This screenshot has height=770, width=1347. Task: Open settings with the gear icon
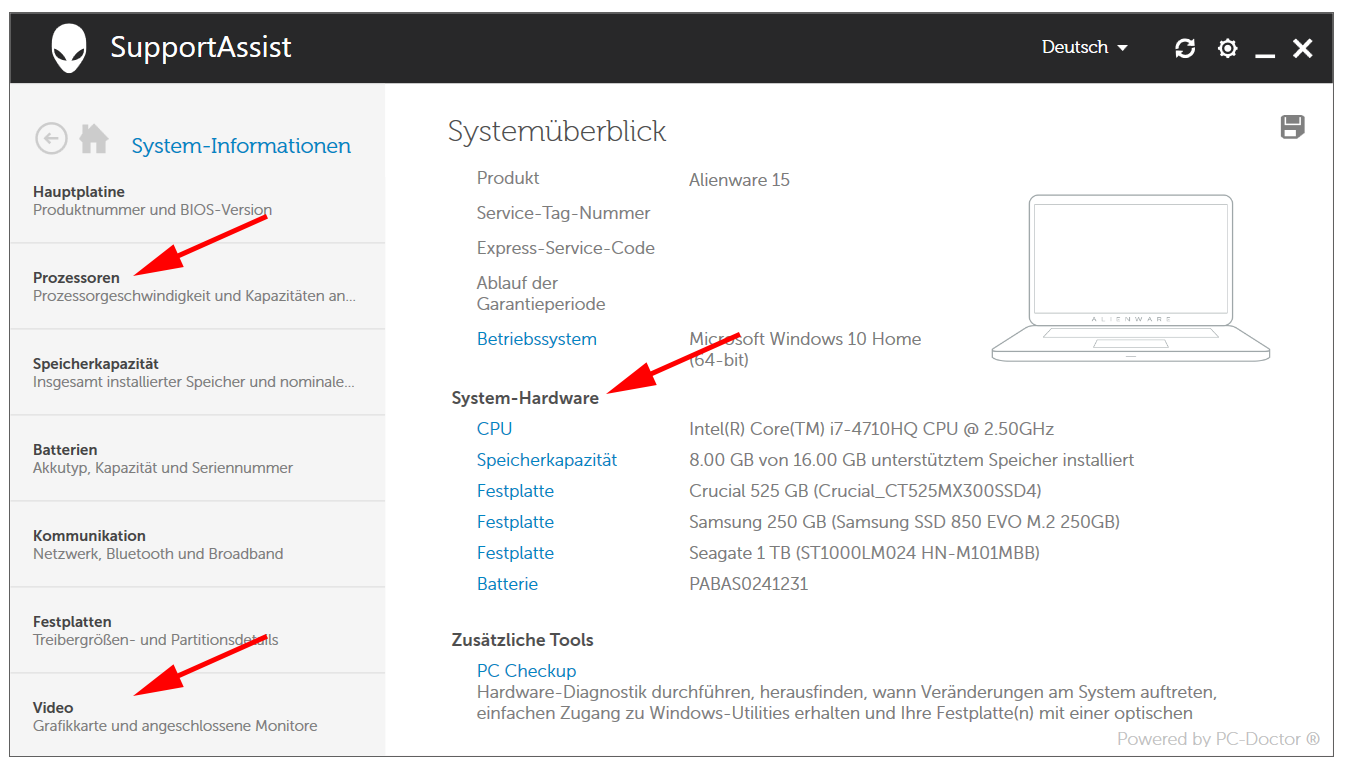[1228, 48]
